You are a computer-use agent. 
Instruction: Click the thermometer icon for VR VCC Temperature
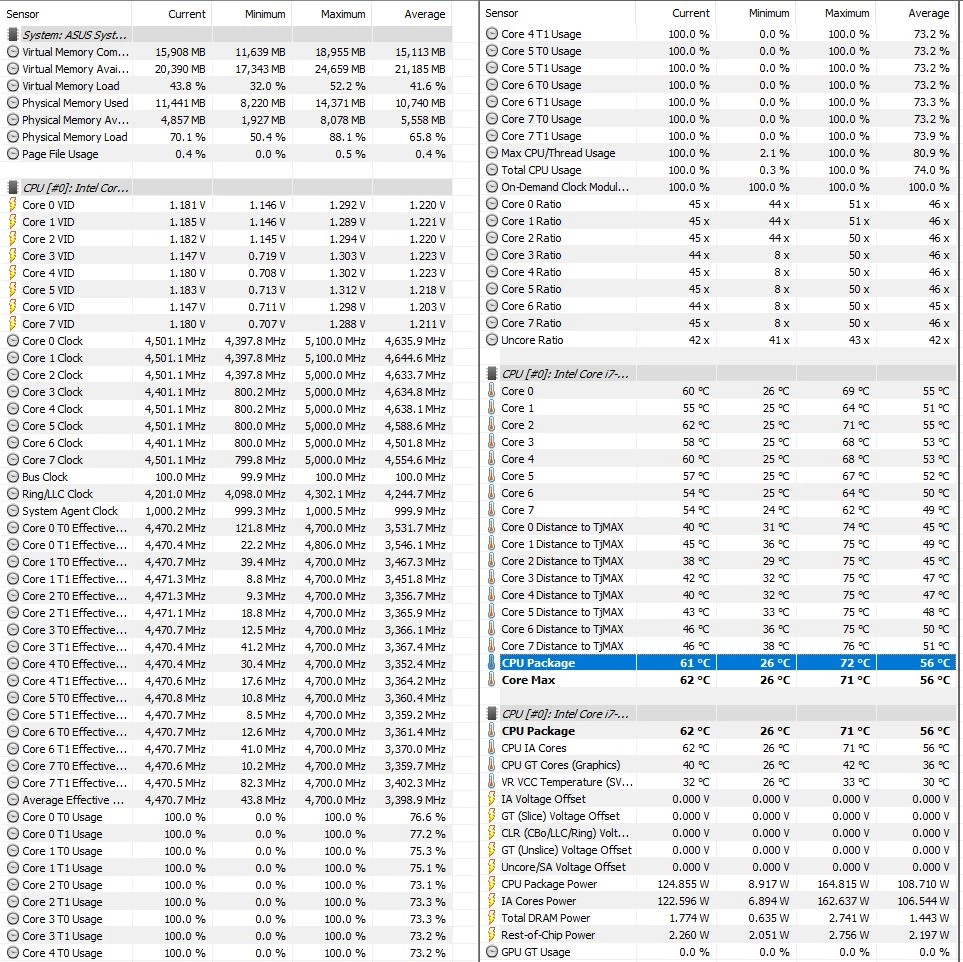pos(491,781)
